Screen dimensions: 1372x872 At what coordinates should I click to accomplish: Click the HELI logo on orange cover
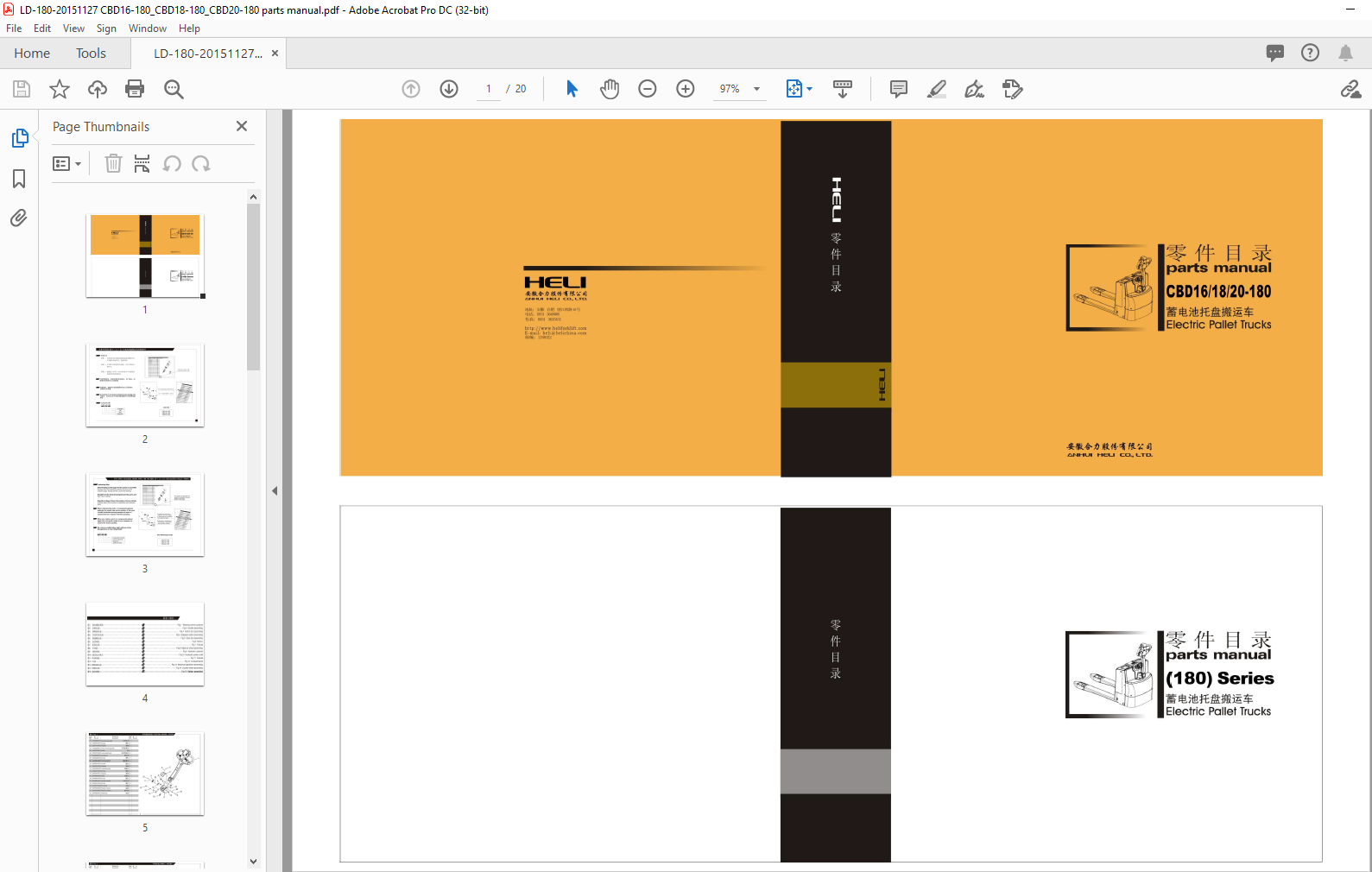point(555,282)
